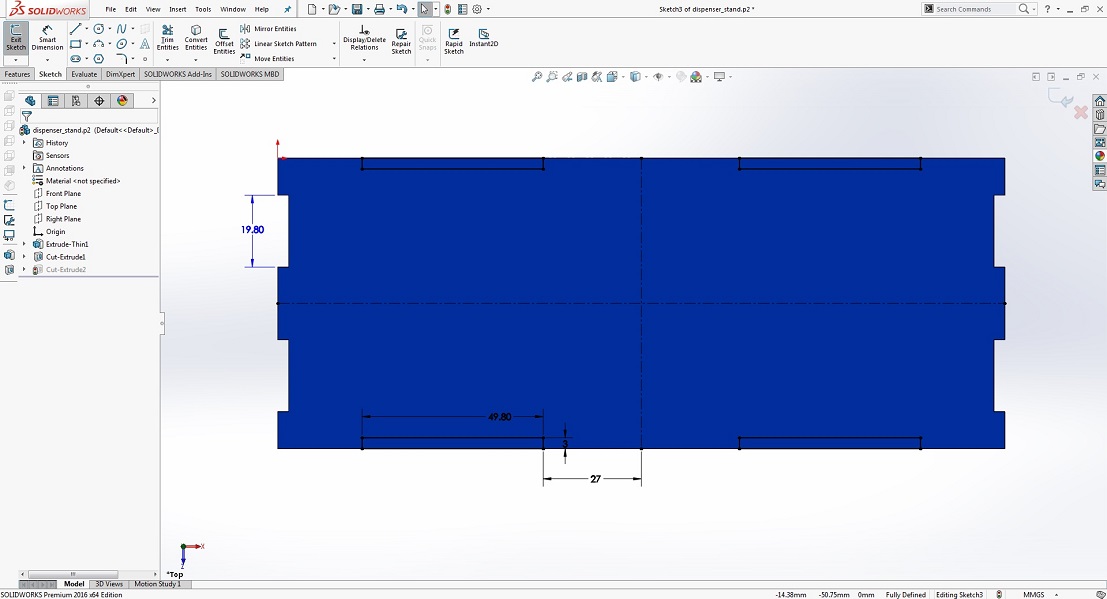Open the DisplayManager color tab
This screenshot has height=599, width=1107.
pos(122,101)
